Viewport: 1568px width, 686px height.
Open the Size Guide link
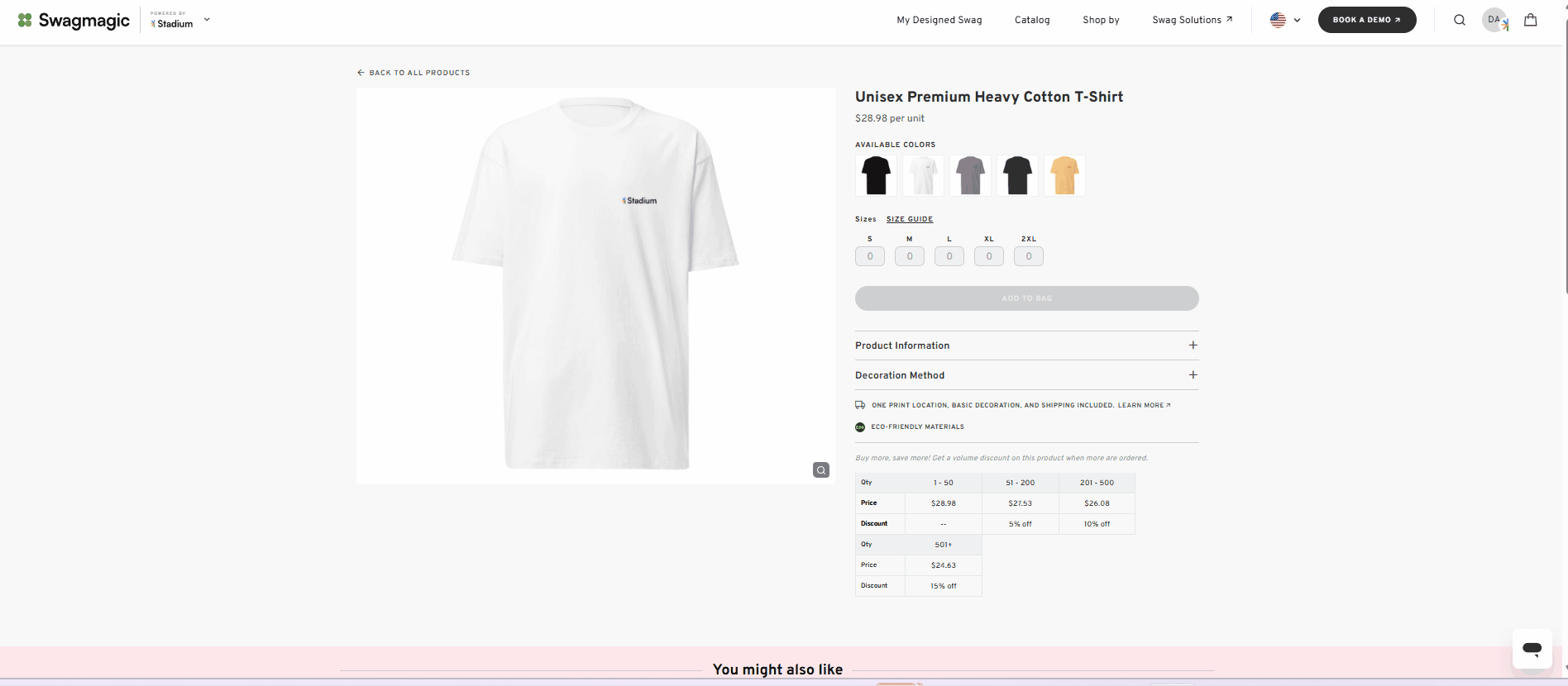coord(910,219)
